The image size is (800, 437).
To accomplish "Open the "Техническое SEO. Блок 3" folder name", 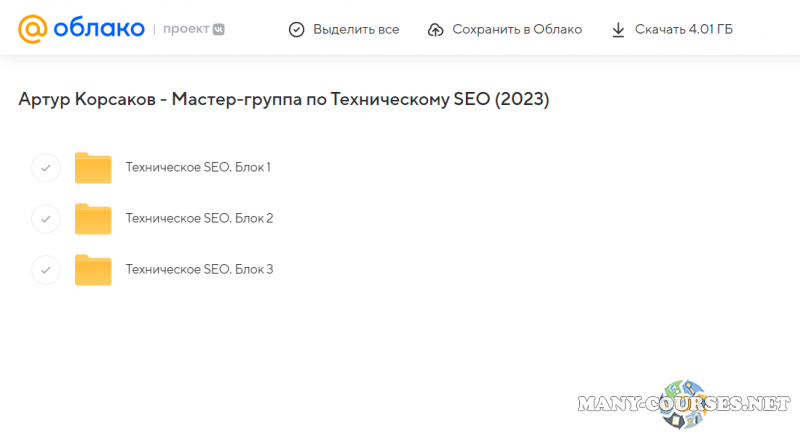I will pos(199,269).
